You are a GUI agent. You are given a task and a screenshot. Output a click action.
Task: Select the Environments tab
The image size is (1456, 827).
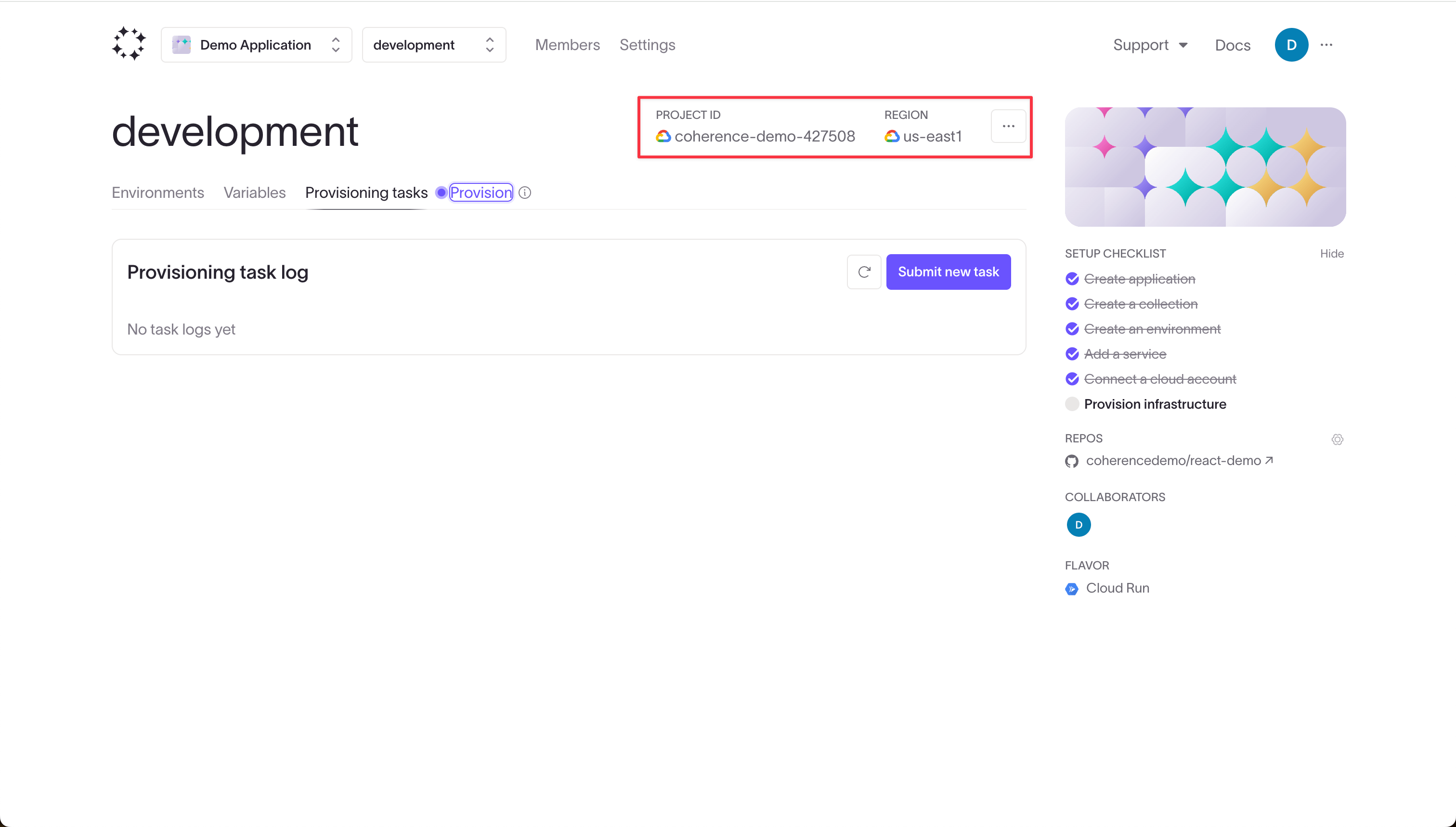click(x=159, y=192)
